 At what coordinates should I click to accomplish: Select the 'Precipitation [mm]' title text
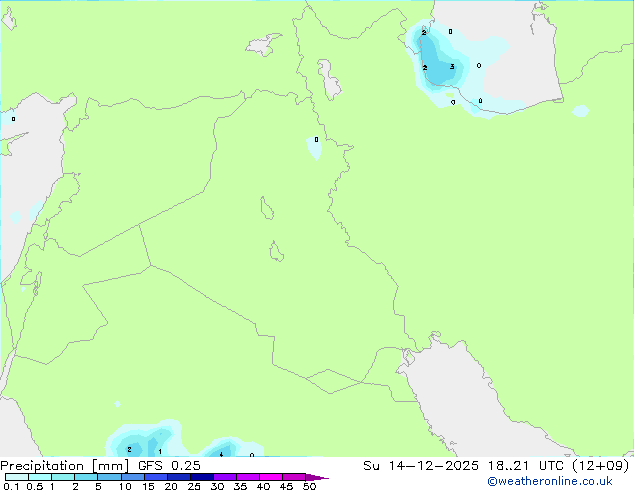64,466
